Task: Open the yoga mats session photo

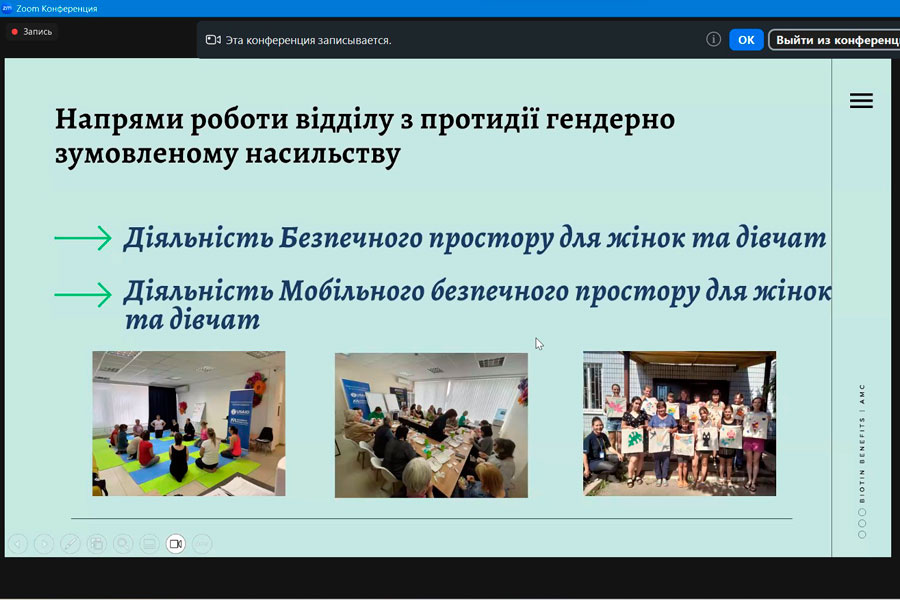Action: (x=189, y=424)
